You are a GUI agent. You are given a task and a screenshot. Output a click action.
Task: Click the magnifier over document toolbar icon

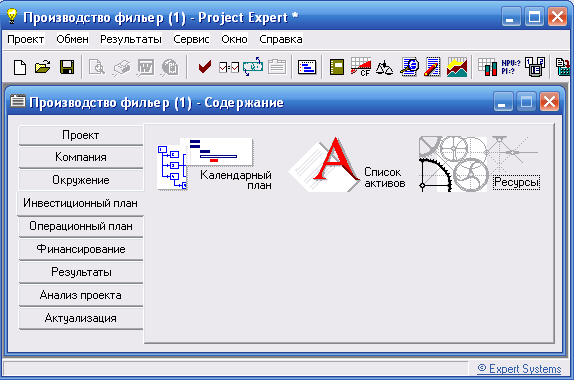click(409, 67)
